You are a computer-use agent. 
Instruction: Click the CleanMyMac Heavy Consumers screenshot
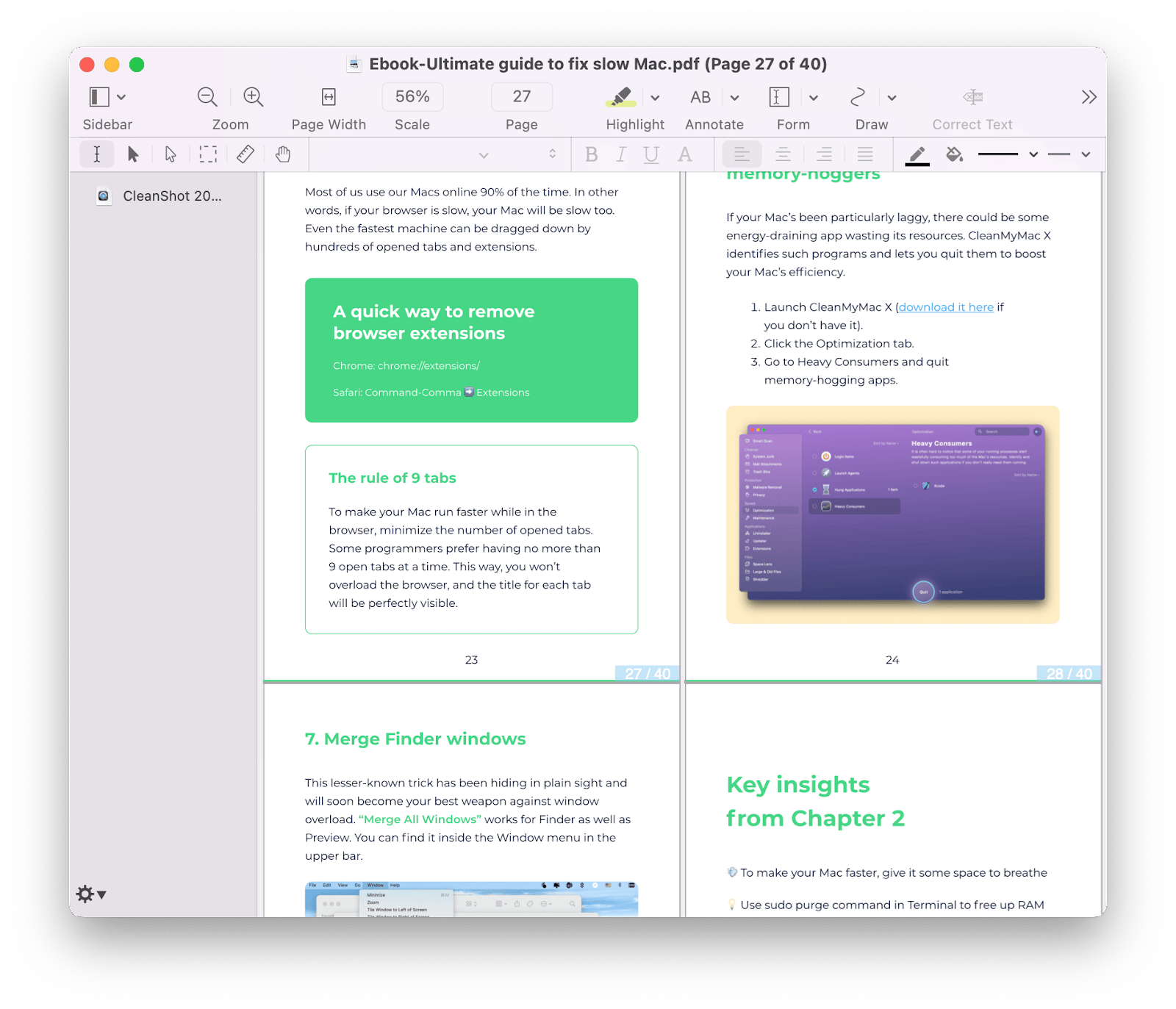(x=892, y=514)
